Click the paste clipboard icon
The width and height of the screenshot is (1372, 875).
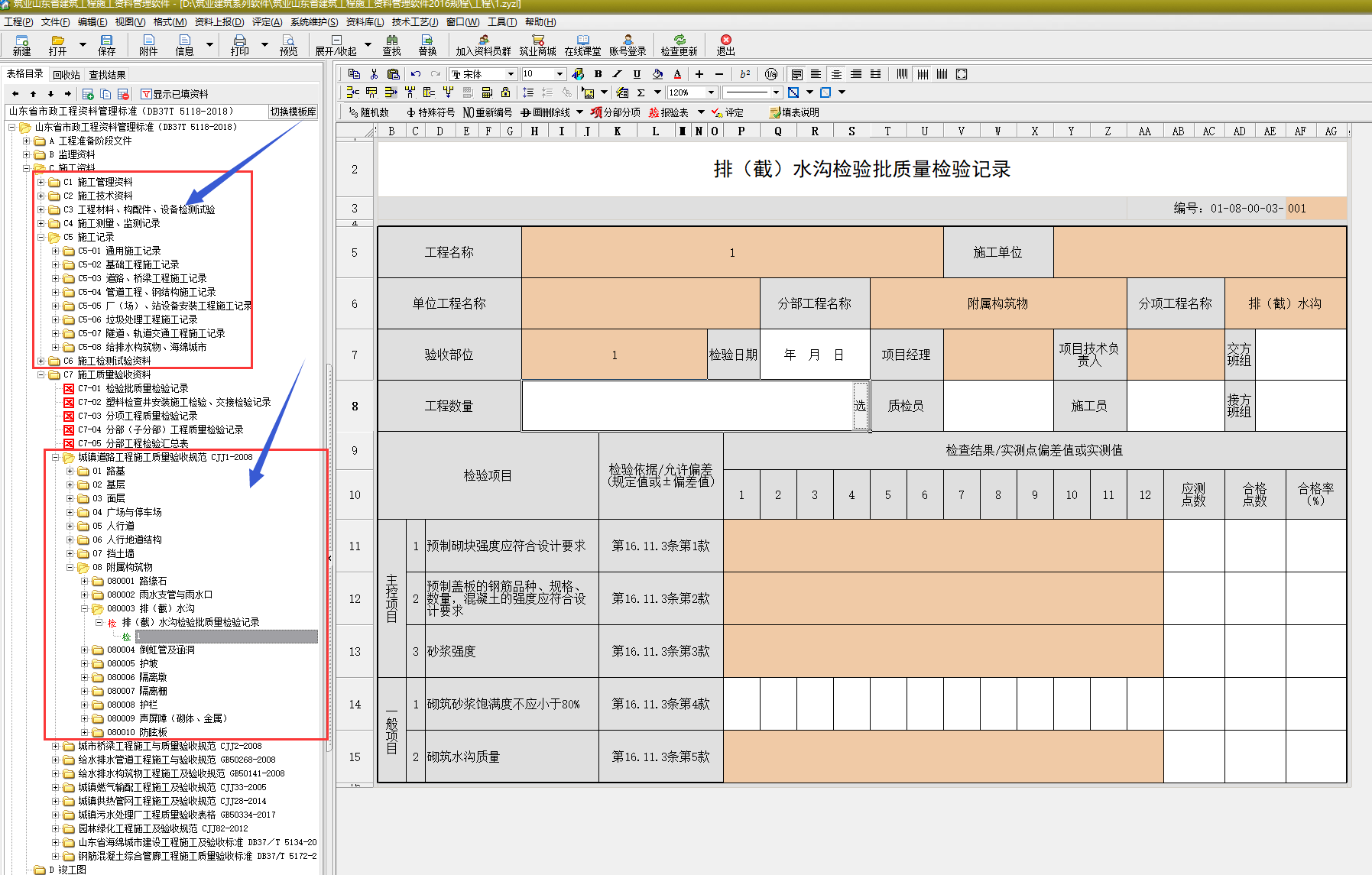[x=393, y=74]
